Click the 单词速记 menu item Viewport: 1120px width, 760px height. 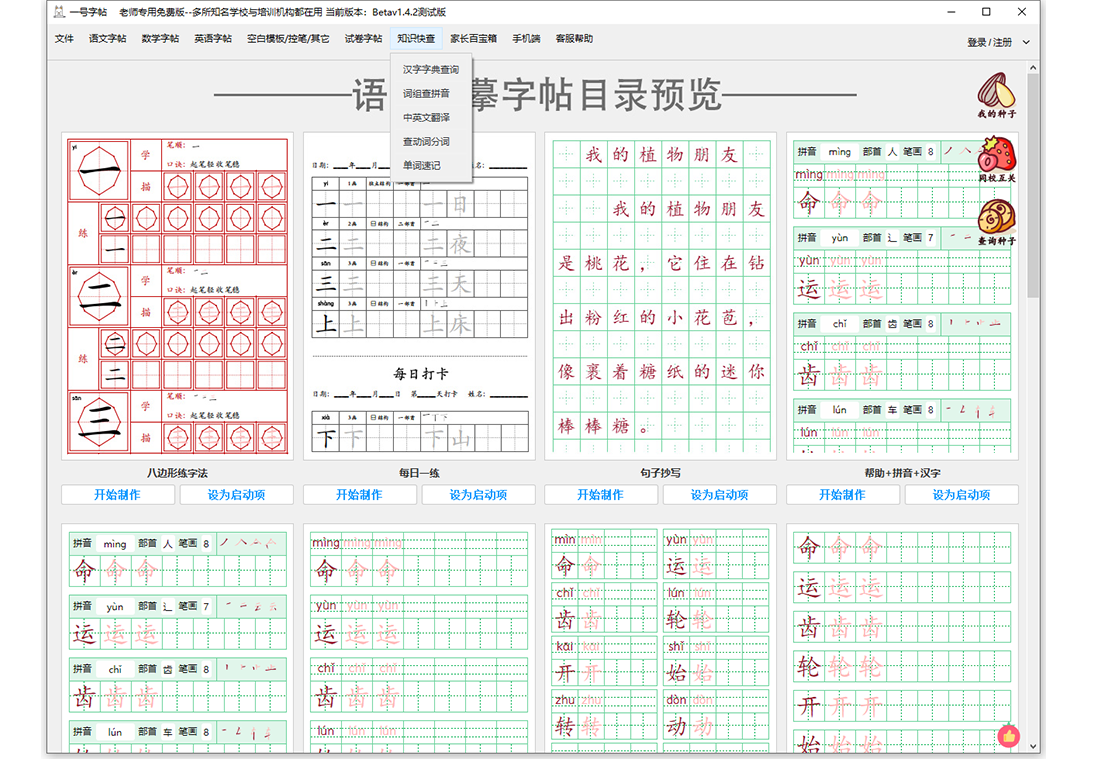(421, 166)
